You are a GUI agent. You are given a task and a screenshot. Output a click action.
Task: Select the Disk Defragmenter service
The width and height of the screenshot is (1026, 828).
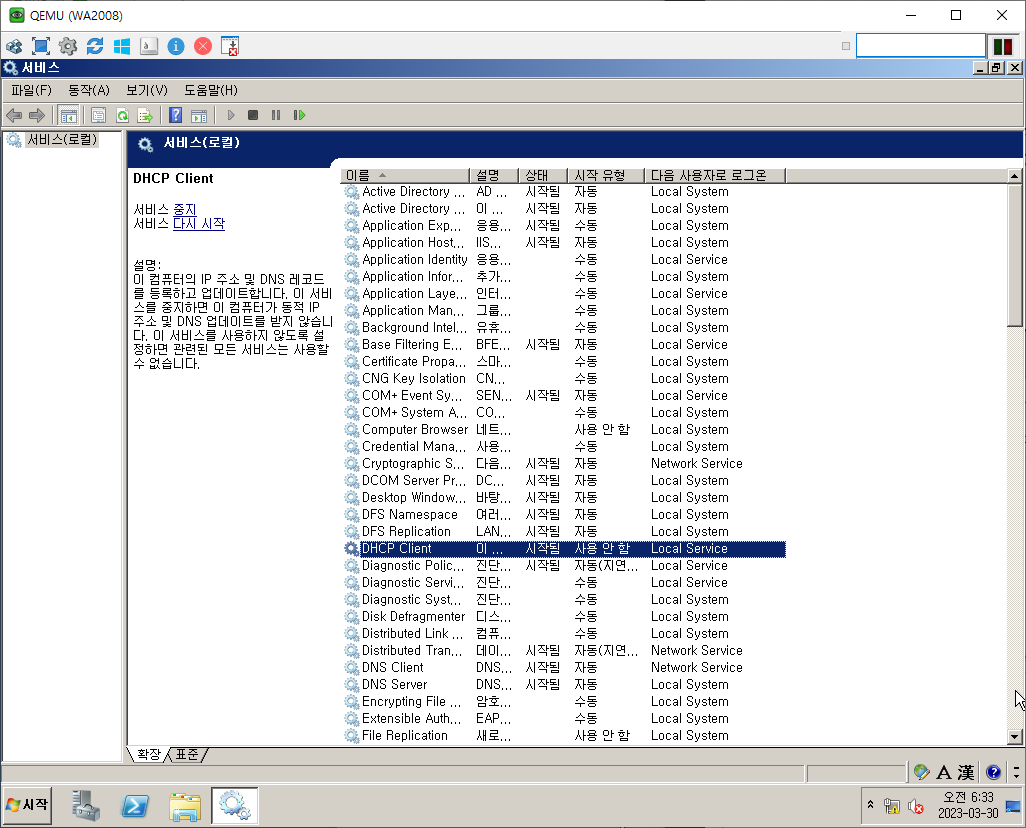564,617
